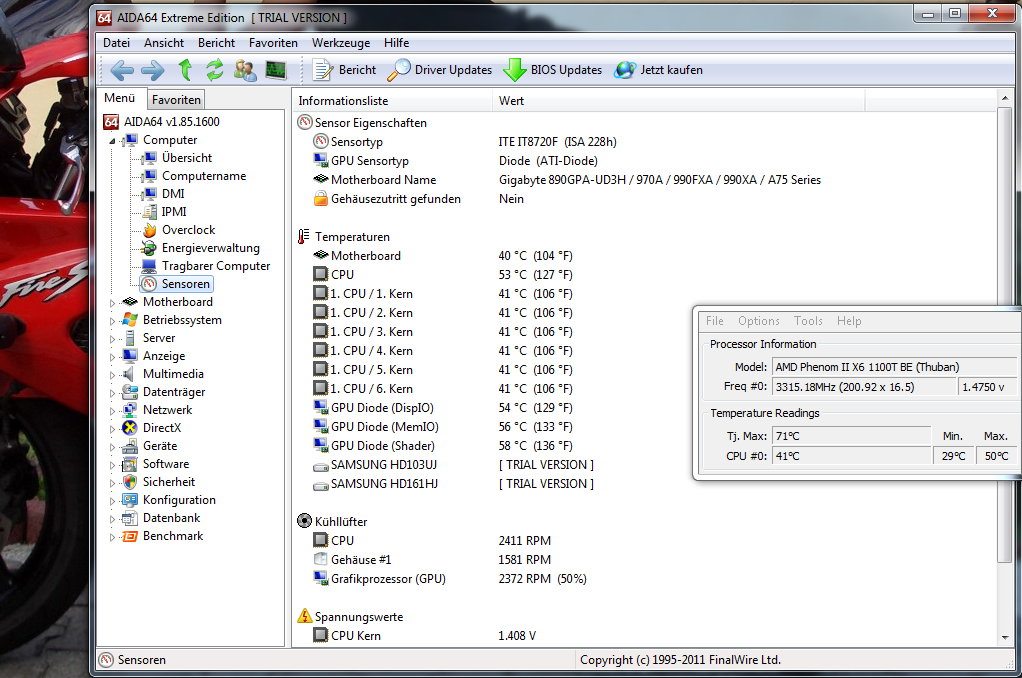Open Tools menu in overlay window
The image size is (1022, 678).
click(x=808, y=321)
